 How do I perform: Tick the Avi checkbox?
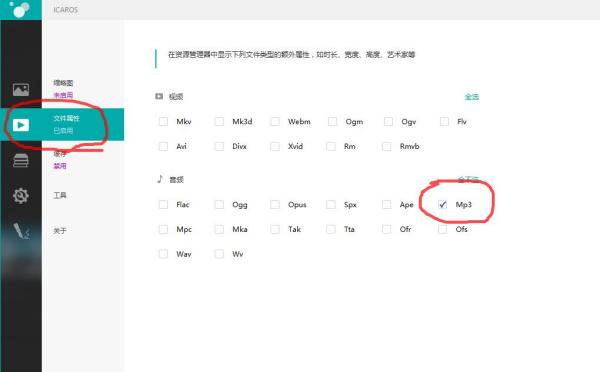(x=163, y=147)
